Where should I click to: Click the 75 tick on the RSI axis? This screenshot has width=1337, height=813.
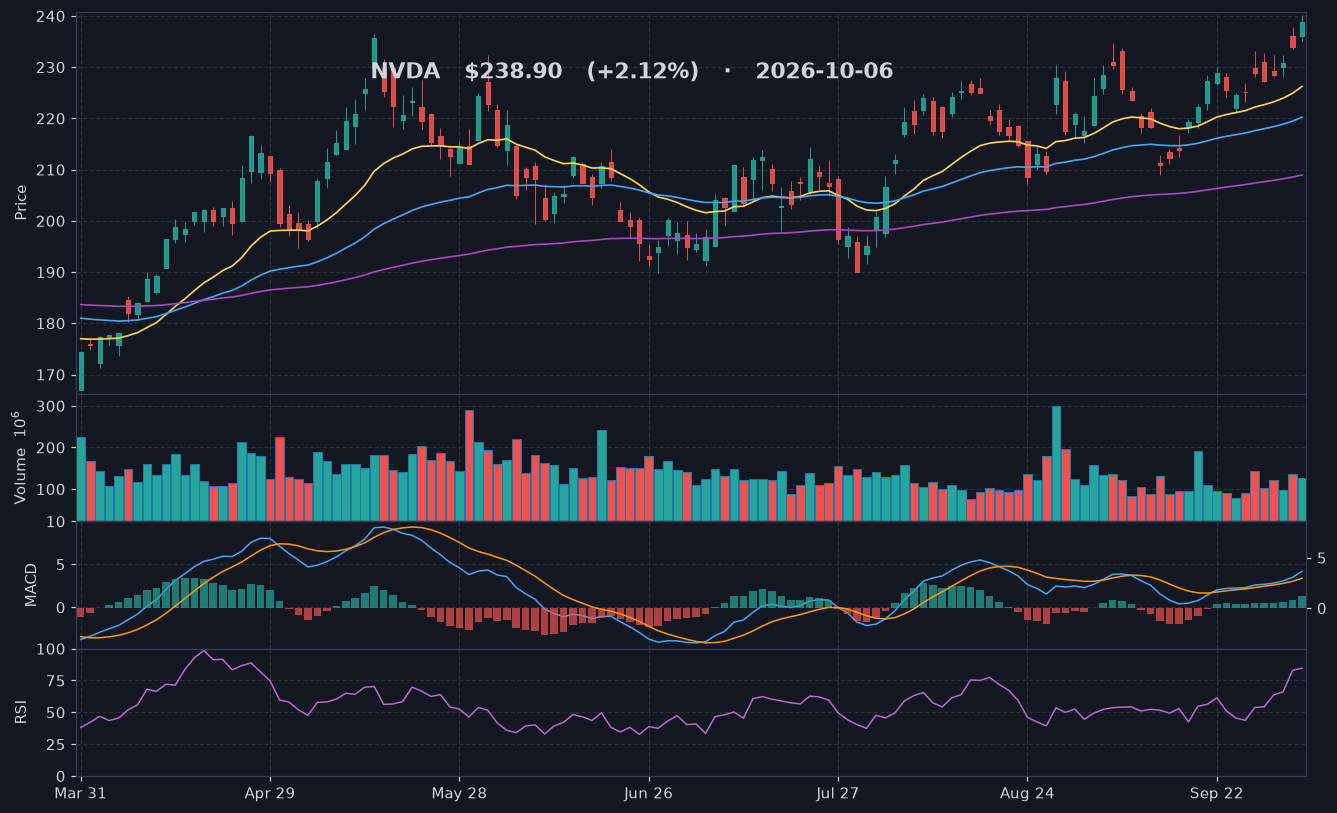tap(57, 681)
